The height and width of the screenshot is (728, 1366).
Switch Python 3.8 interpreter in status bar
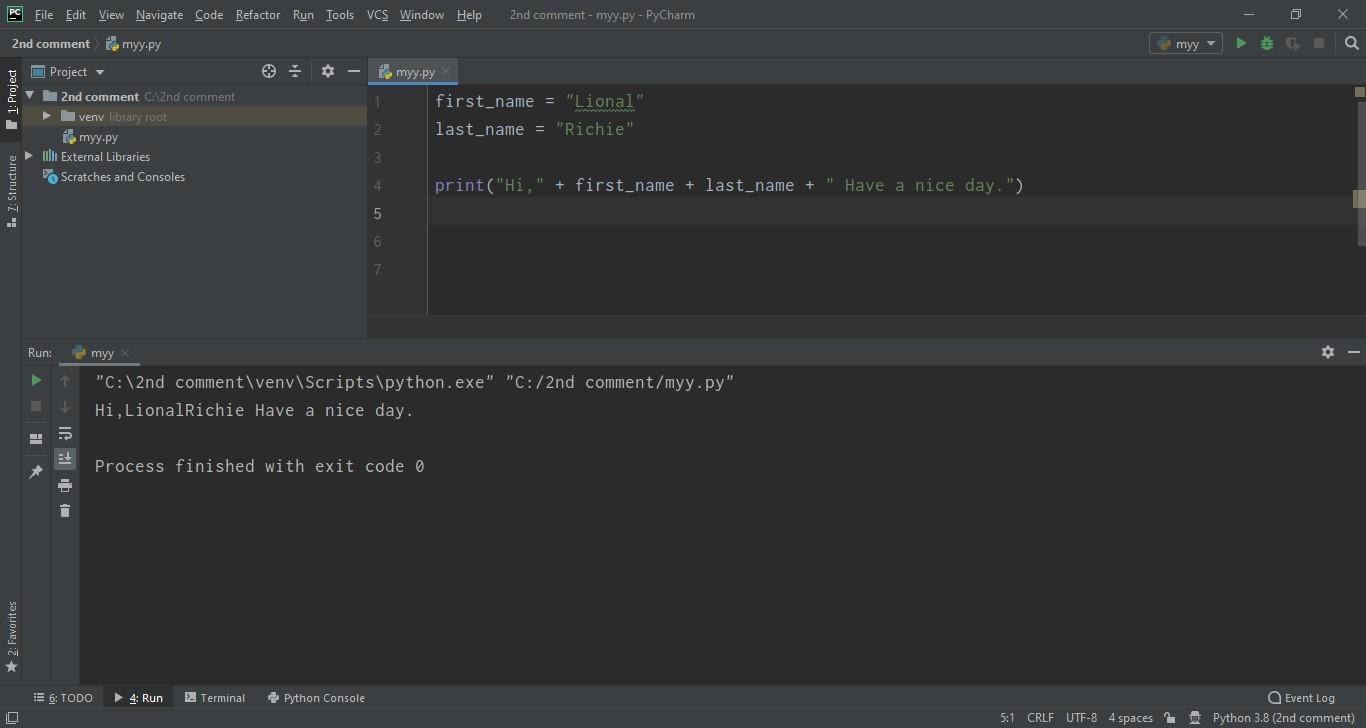pyautogui.click(x=1283, y=718)
